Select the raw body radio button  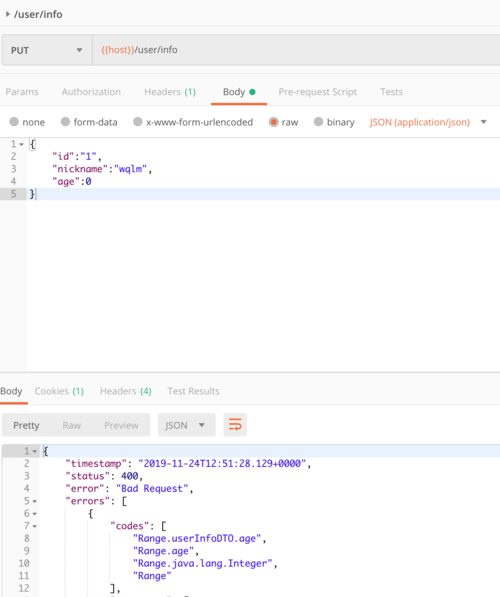click(x=273, y=122)
